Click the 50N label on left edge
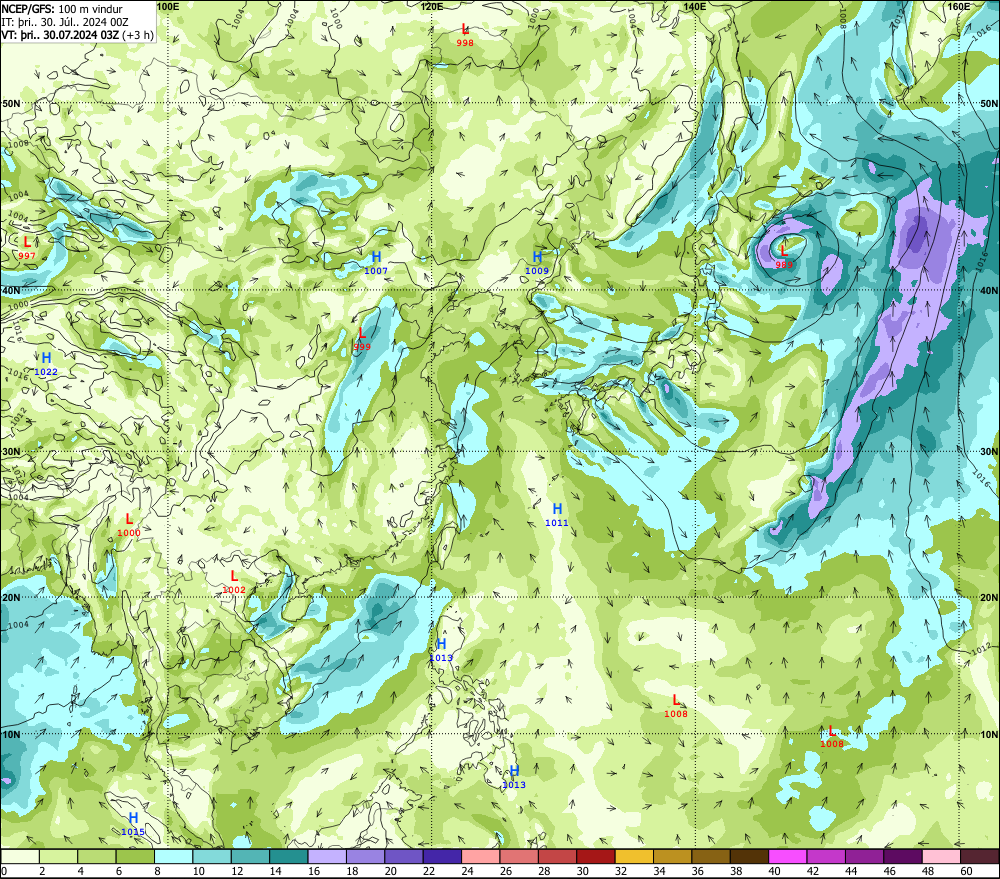 point(11,103)
